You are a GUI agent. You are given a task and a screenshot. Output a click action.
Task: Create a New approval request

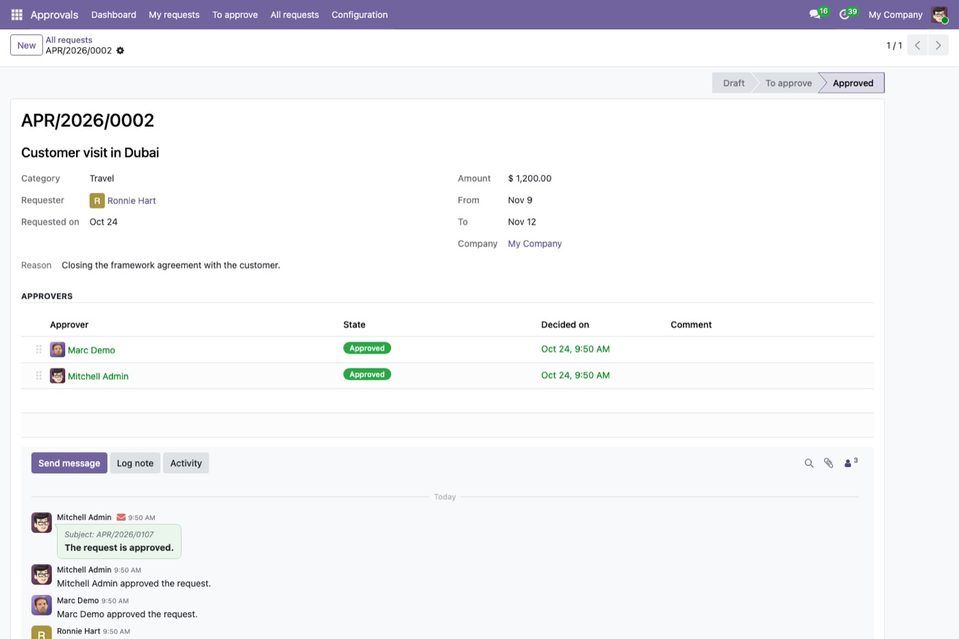26,45
